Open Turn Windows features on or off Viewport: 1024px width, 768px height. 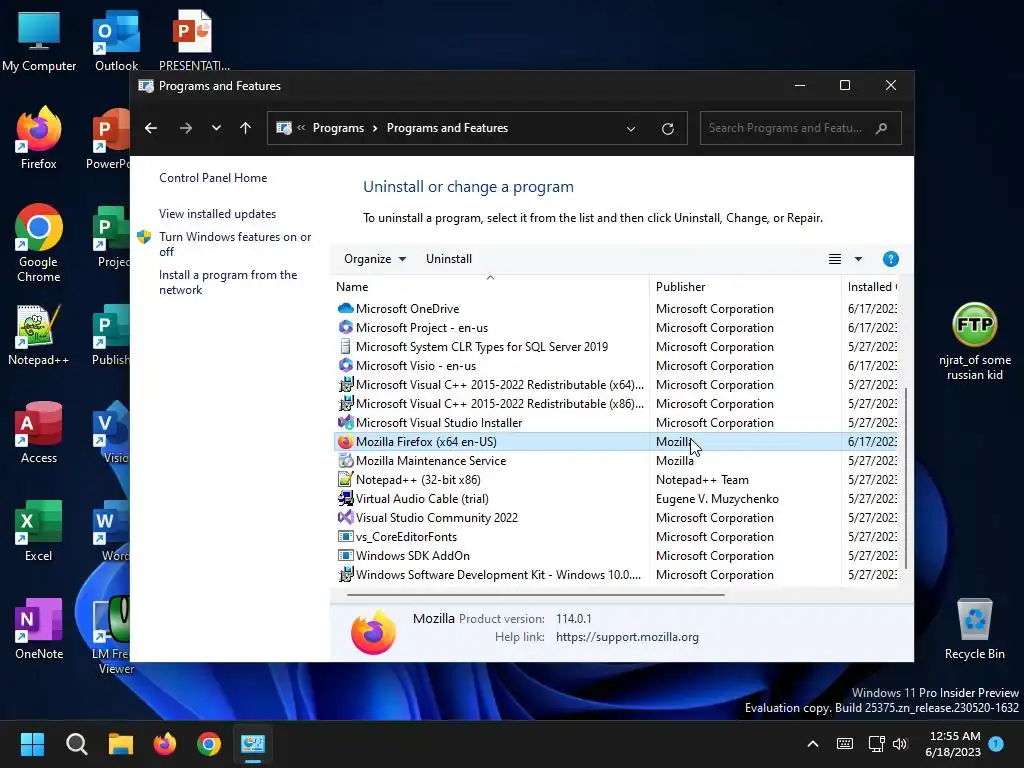point(235,244)
